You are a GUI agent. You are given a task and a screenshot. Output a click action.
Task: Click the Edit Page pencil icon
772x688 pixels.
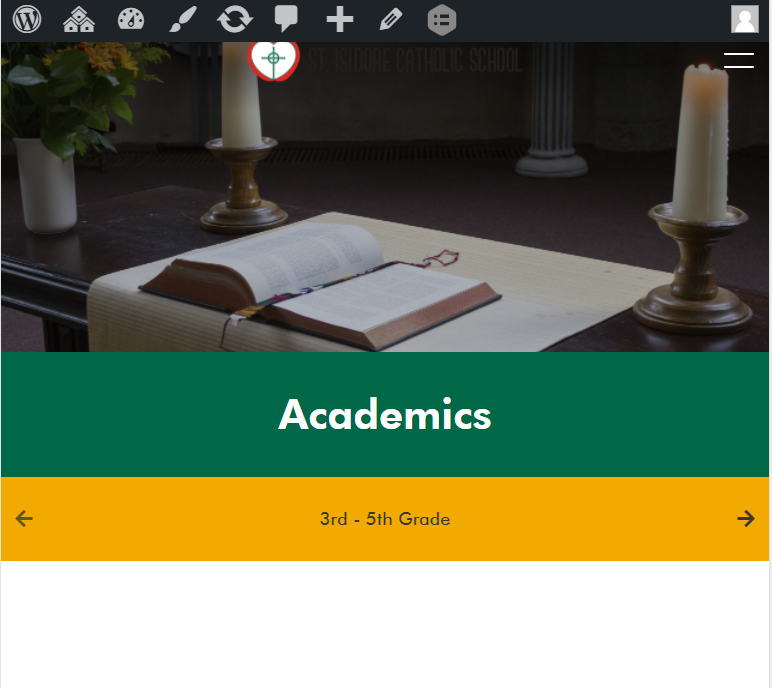point(391,20)
